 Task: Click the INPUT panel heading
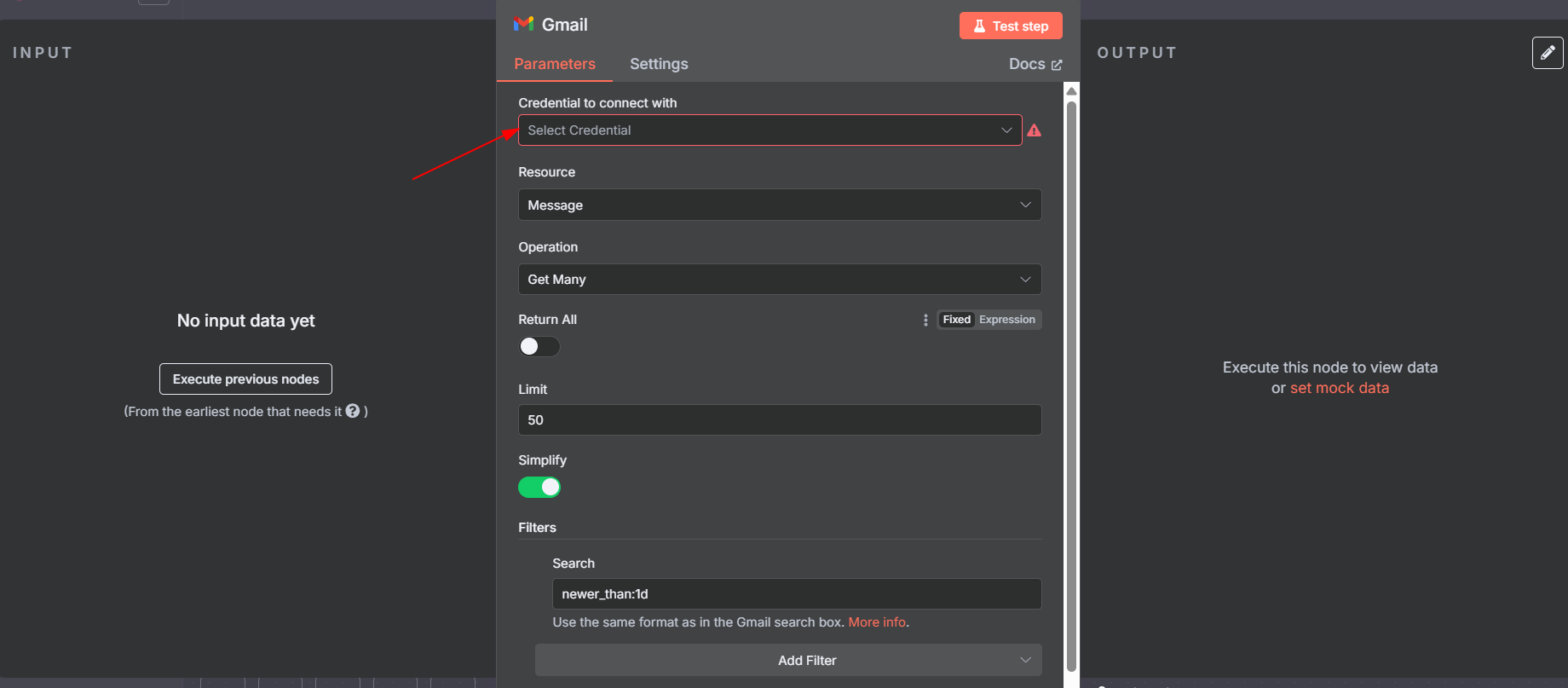[43, 53]
